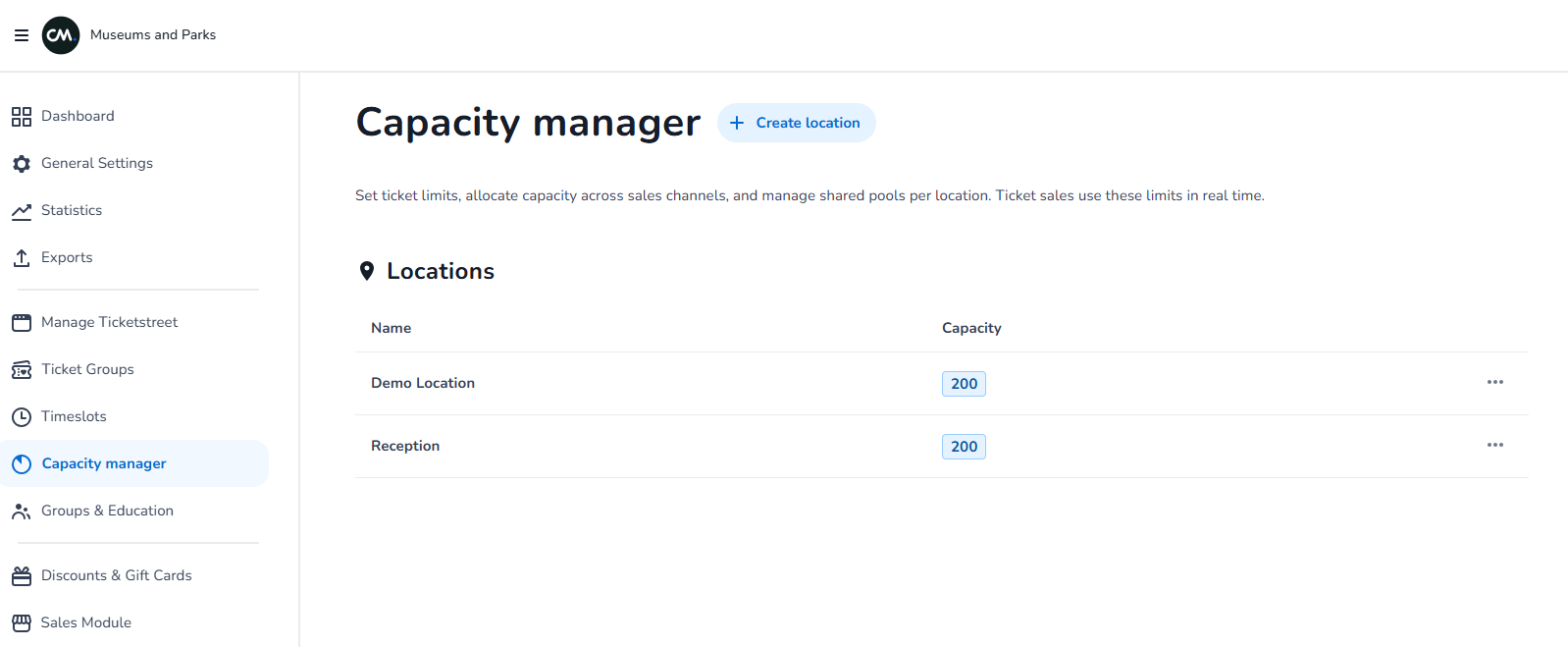The image size is (1568, 647).
Task: Click the Dashboard grid icon
Action: 22,117
